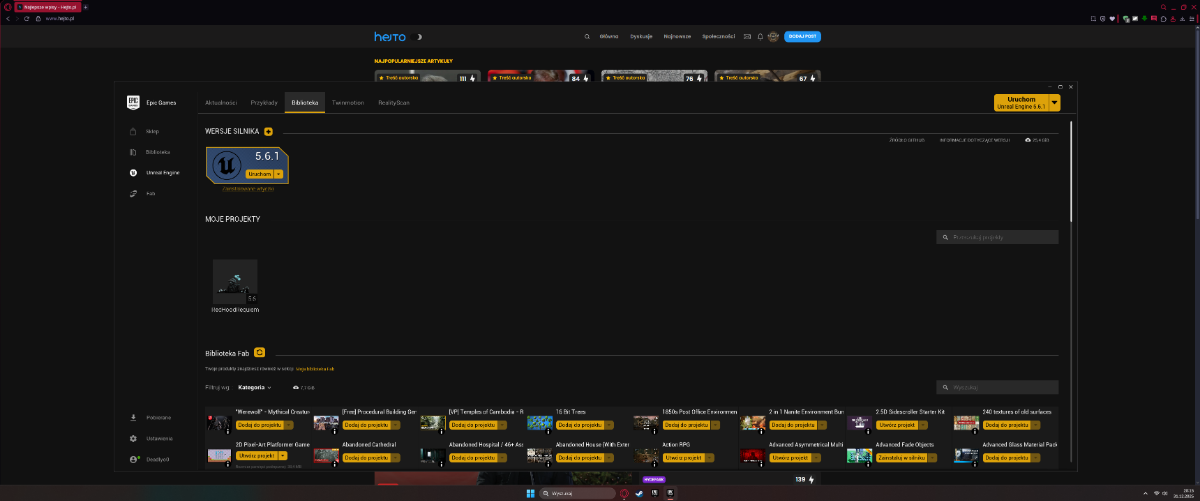Open Pobierane downloads in the sidebar

158,417
